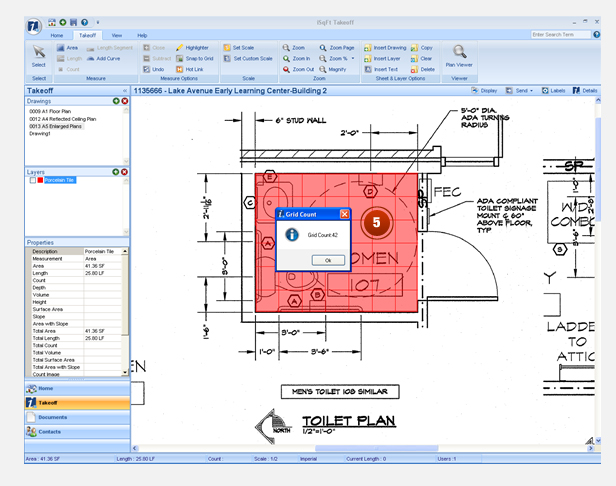Open the Takeoff navigation pane button

pos(77,403)
